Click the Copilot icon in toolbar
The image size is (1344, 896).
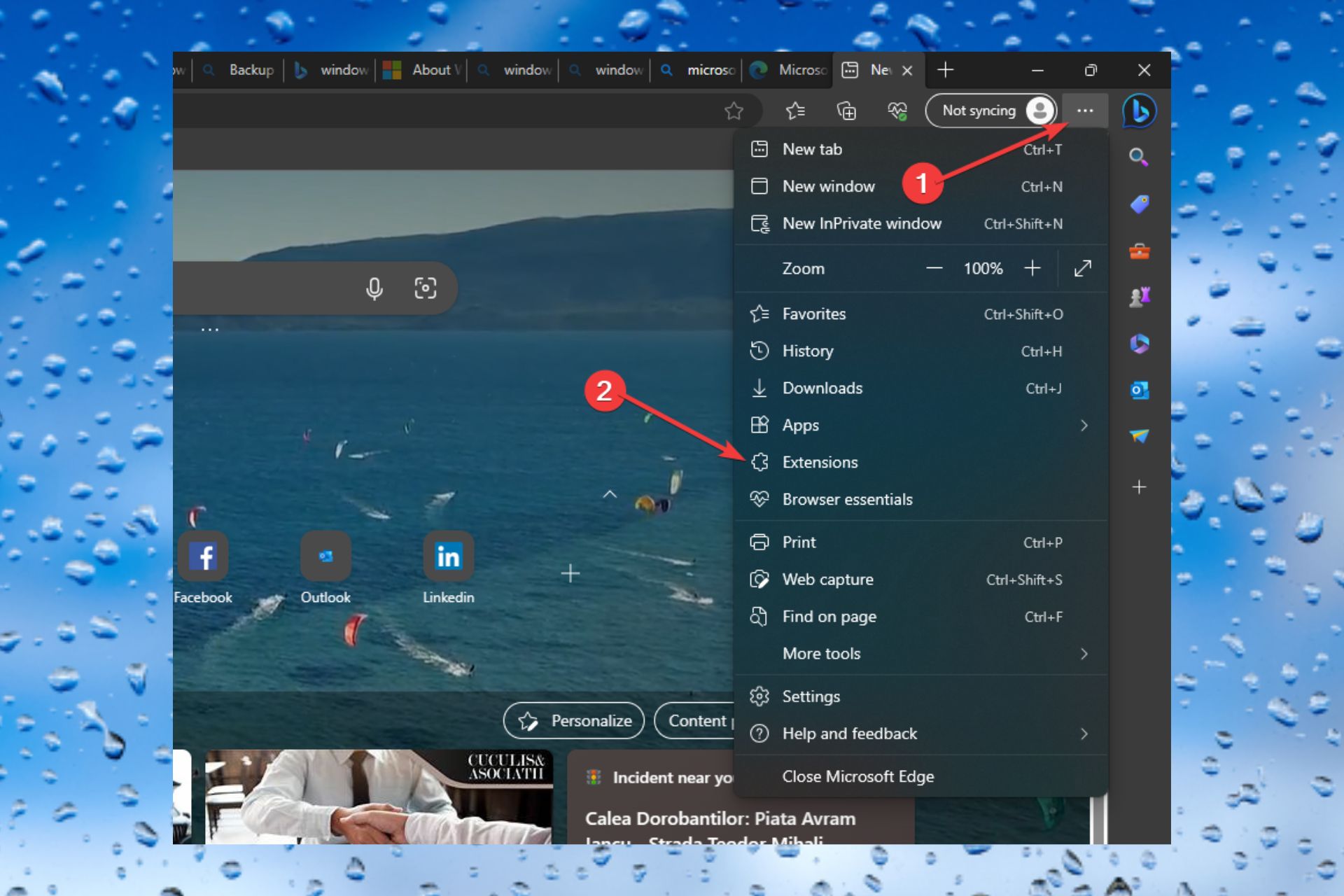1140,111
